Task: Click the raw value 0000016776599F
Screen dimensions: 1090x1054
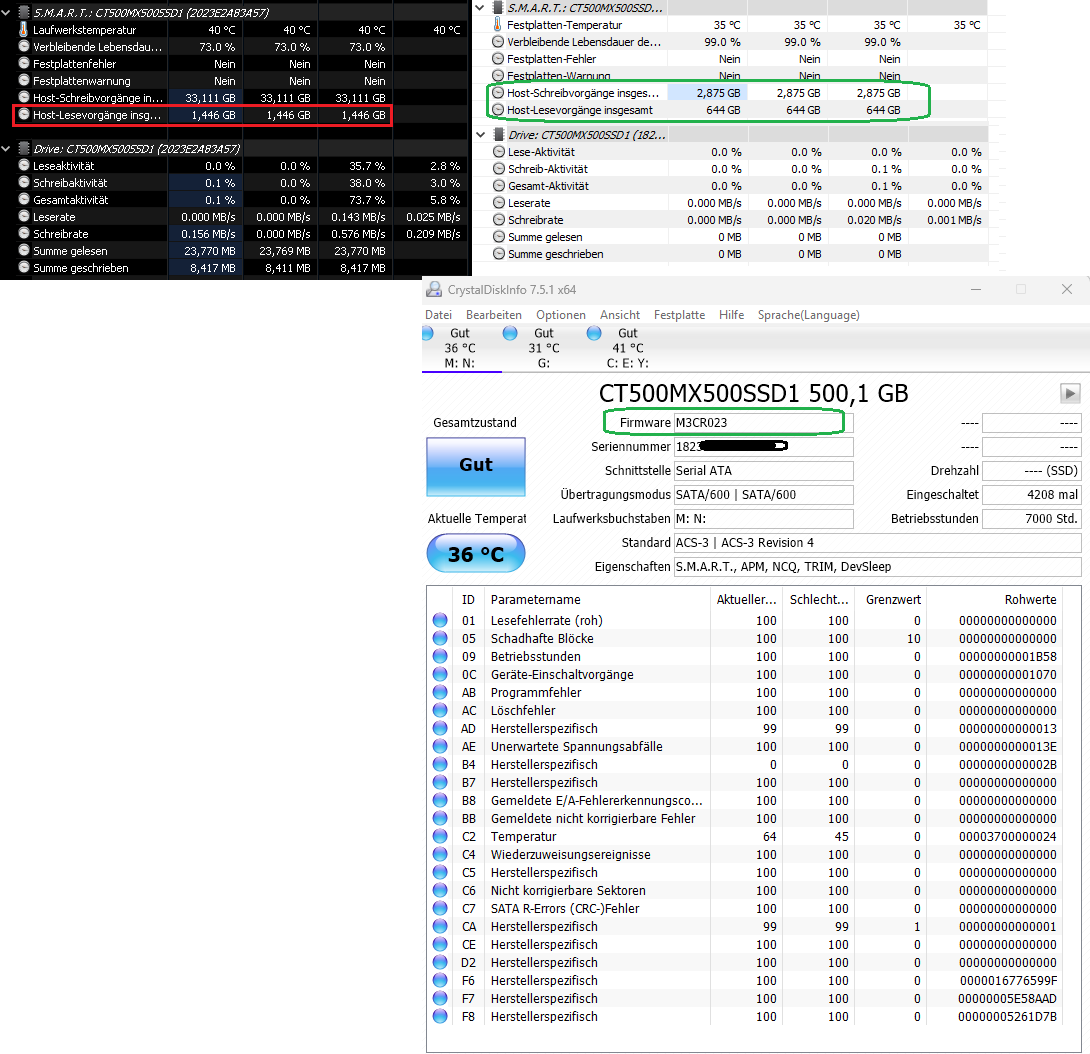Action: (1008, 980)
